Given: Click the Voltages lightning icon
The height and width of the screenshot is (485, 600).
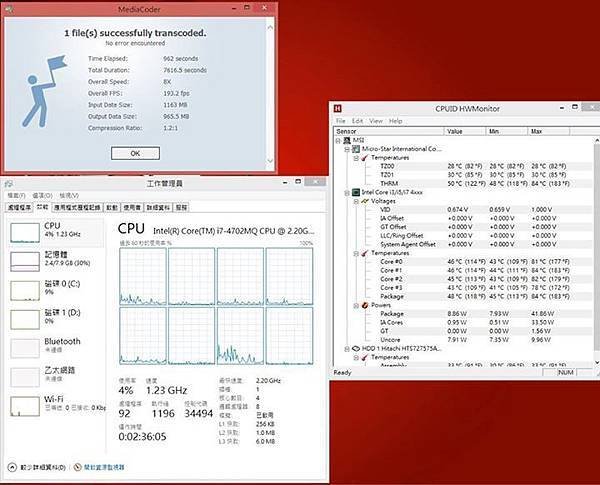Looking at the screenshot, I should [365, 201].
